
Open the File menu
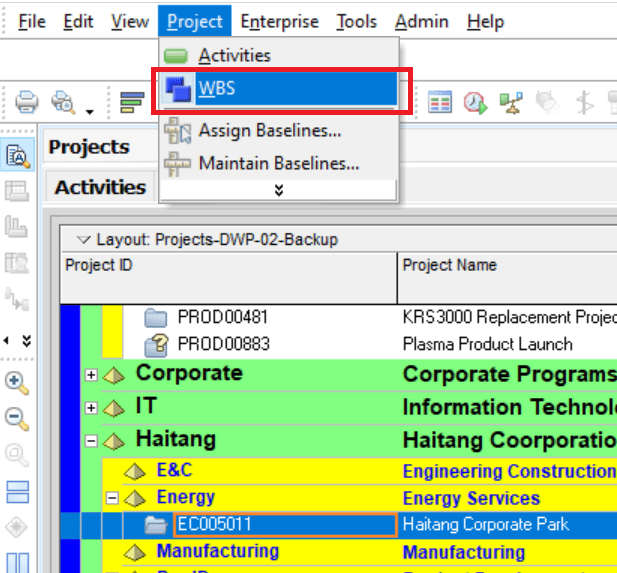[x=32, y=21]
